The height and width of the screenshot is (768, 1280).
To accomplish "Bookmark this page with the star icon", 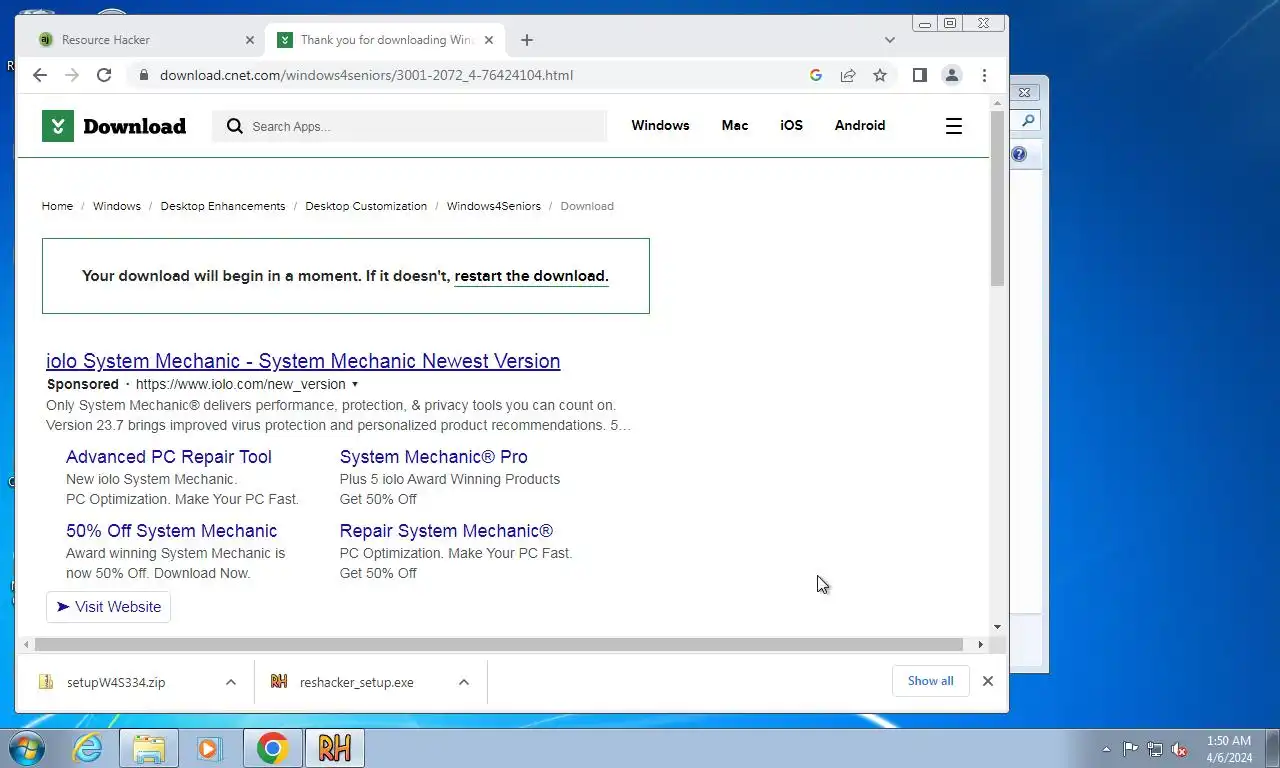I will pyautogui.click(x=880, y=75).
